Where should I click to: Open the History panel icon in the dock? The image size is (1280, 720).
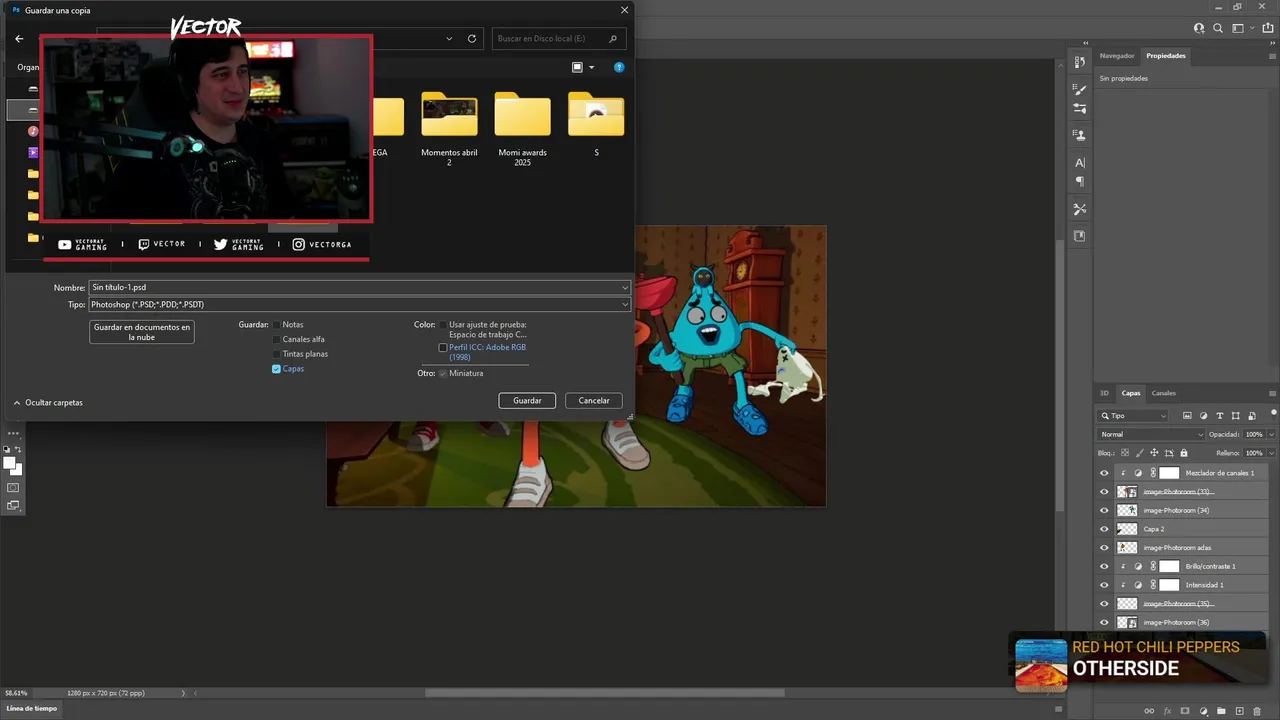(x=1080, y=63)
